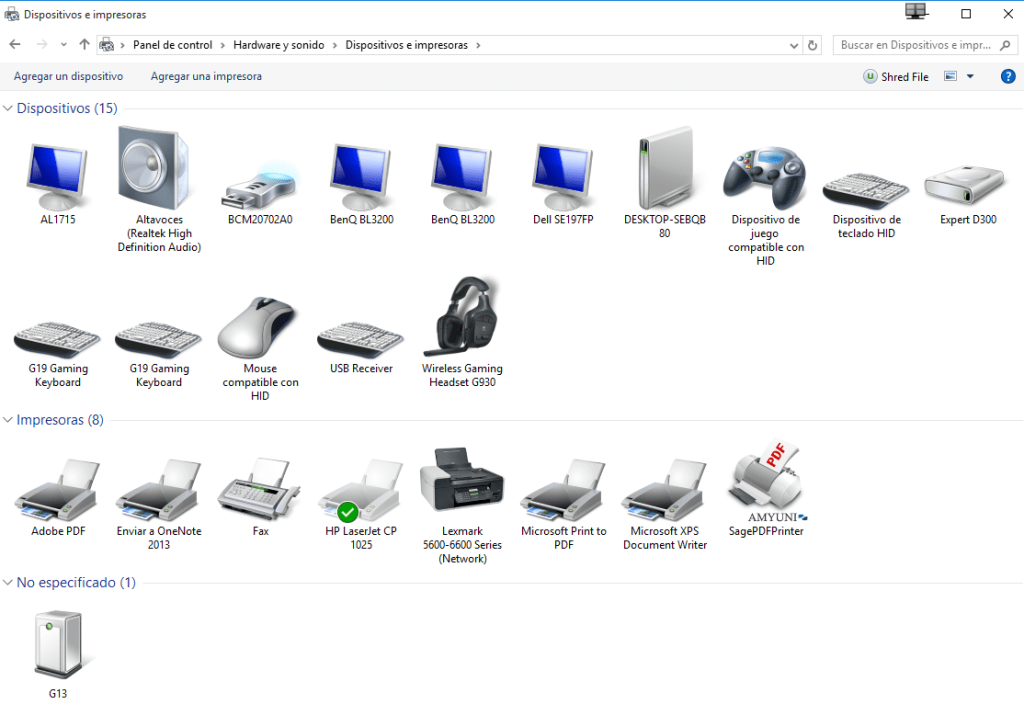Click Agregar una impresora

click(206, 76)
